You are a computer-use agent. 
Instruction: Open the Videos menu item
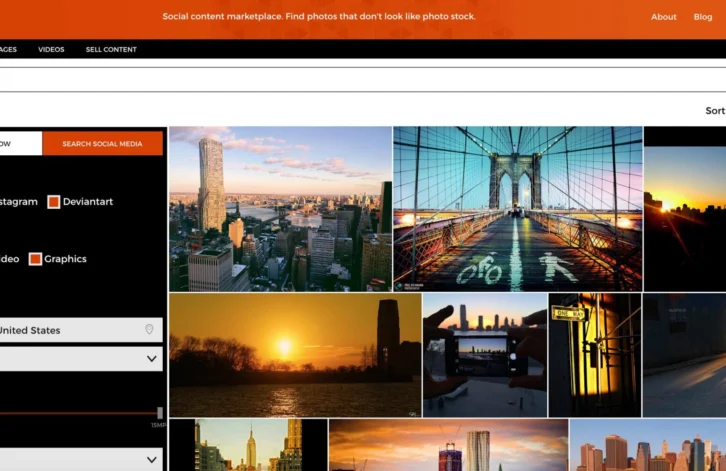(x=51, y=49)
